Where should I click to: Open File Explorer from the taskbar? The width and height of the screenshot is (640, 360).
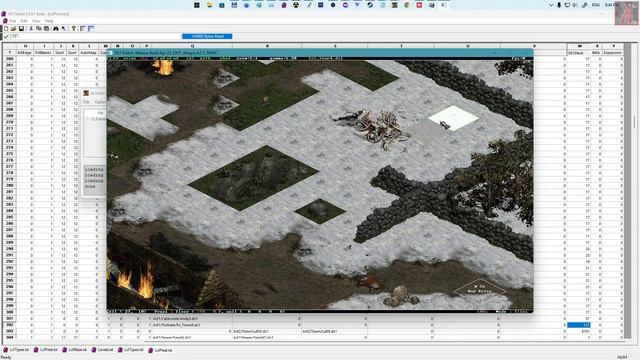click(209, 5)
